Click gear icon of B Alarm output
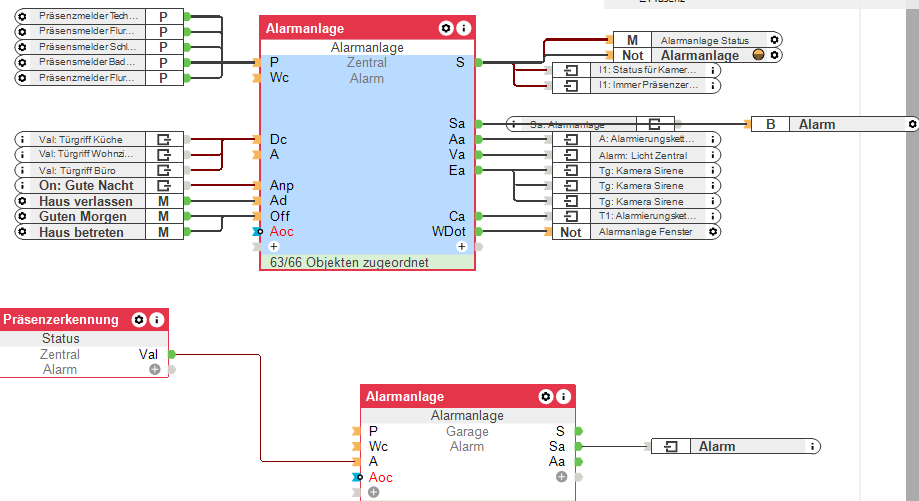Screen dimensions: 919x501 [x=912, y=124]
